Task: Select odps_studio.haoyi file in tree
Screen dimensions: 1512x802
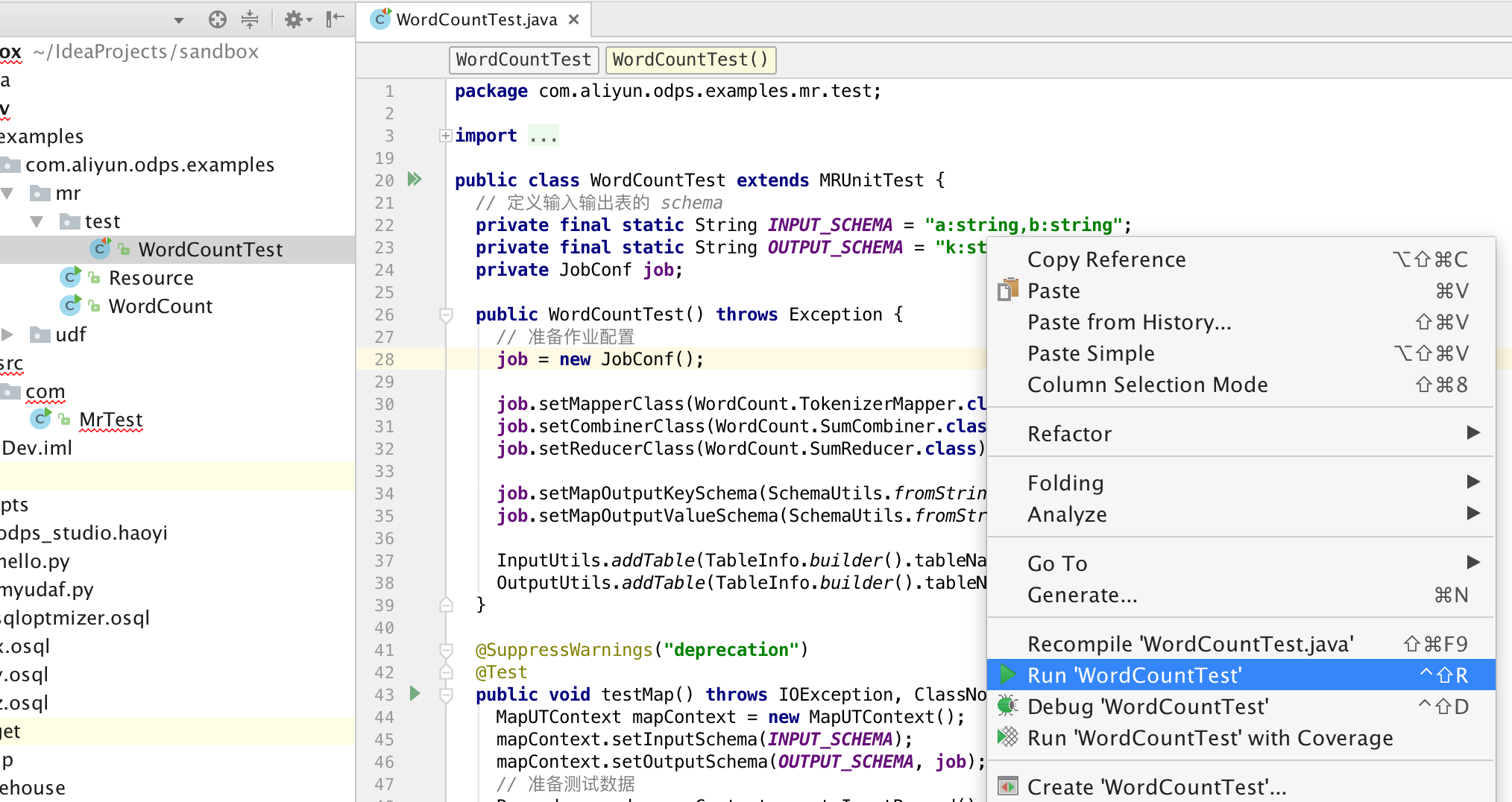Action: point(84,533)
